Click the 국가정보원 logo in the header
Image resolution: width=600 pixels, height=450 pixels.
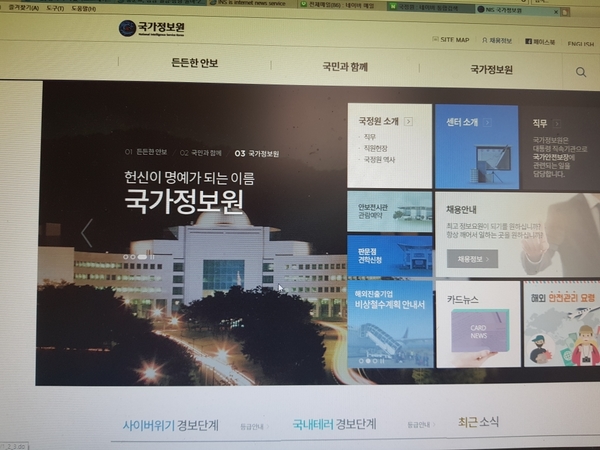tap(152, 28)
